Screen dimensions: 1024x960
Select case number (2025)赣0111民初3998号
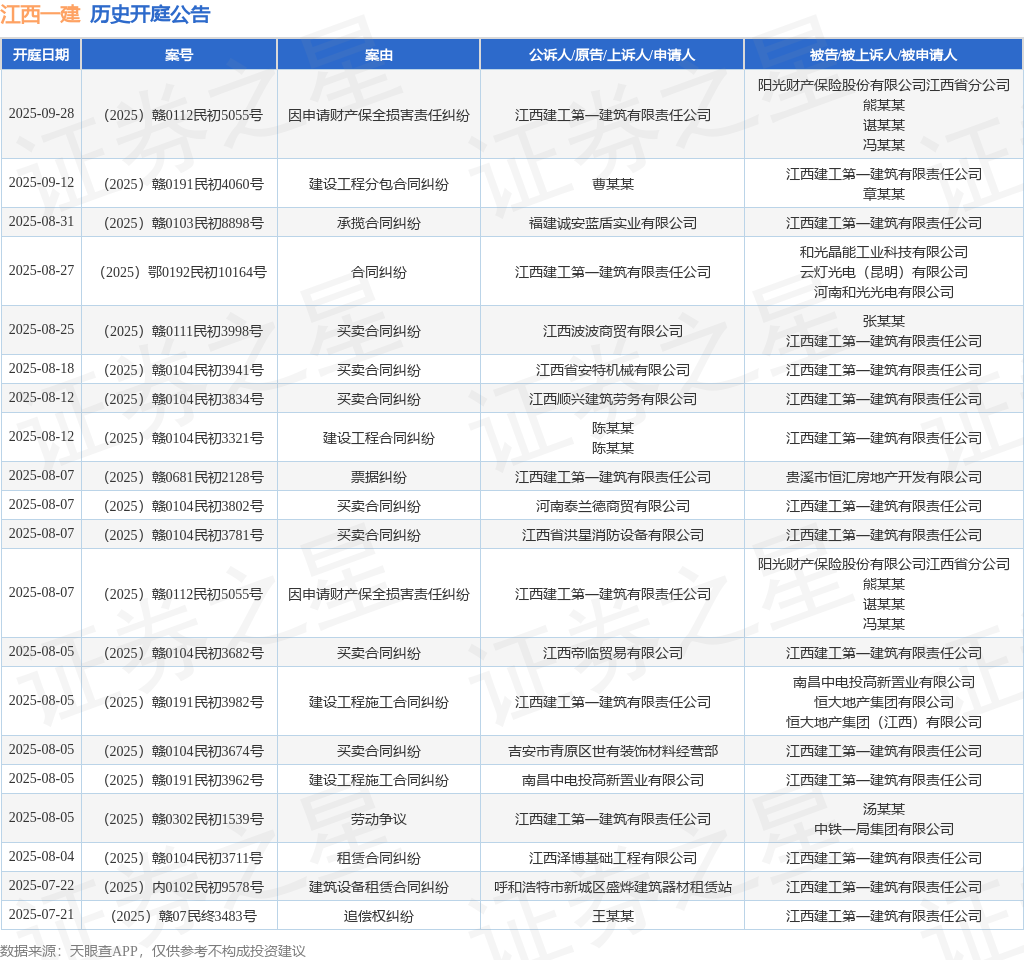(x=183, y=331)
